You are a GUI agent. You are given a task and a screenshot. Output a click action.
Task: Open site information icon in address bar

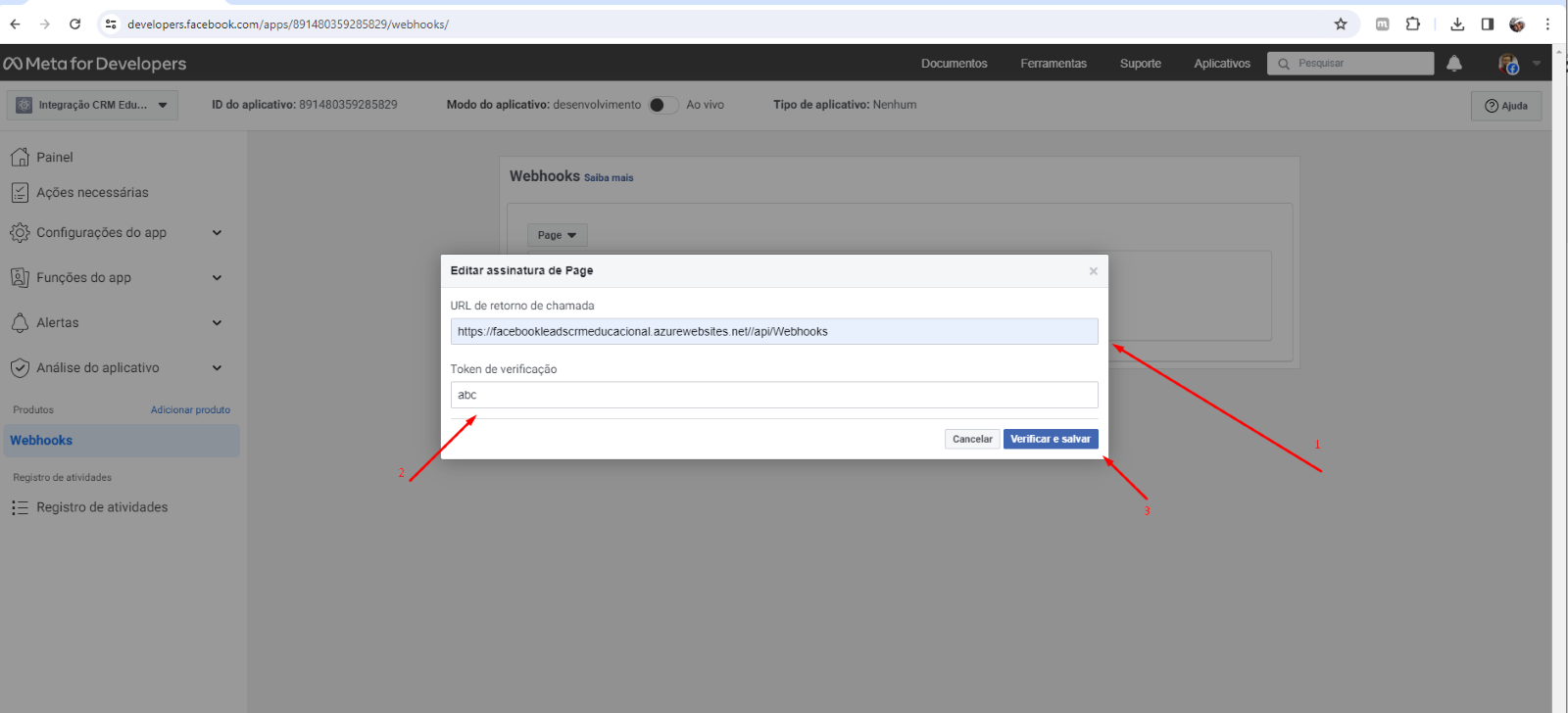click(x=111, y=24)
